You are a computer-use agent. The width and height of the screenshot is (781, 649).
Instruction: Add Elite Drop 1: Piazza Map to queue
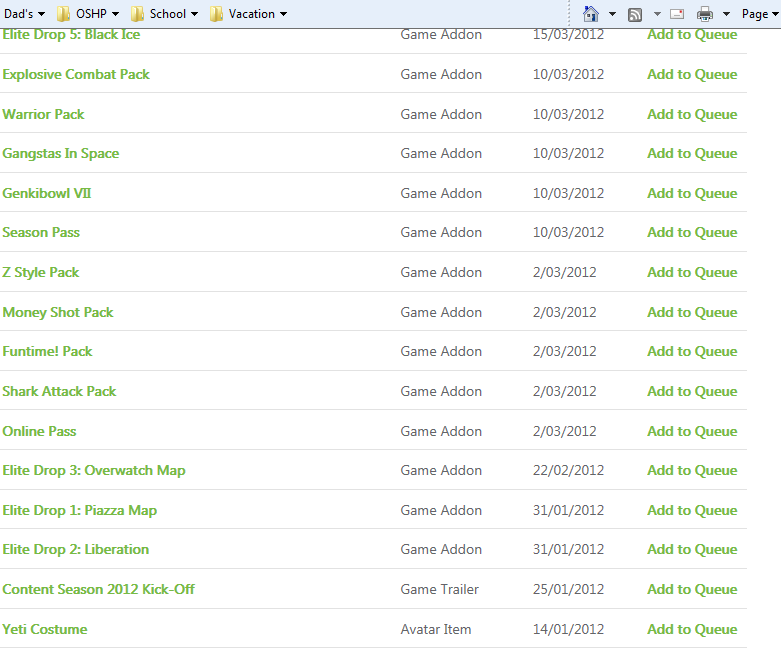[692, 510]
